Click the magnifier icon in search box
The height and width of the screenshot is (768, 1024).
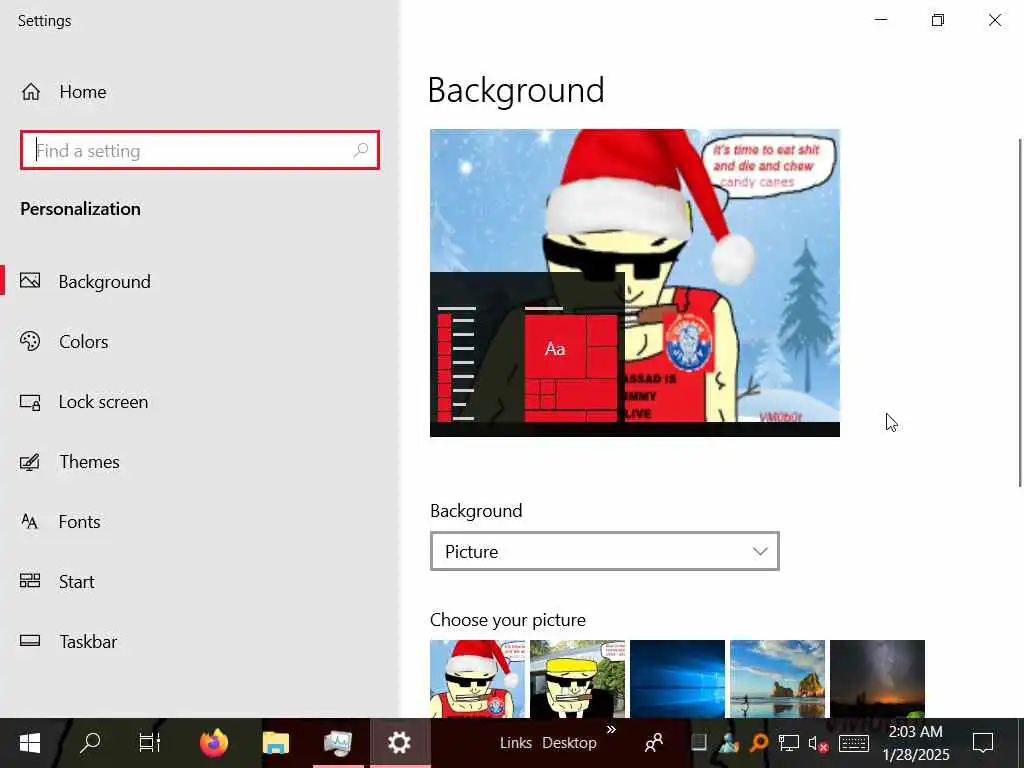360,151
